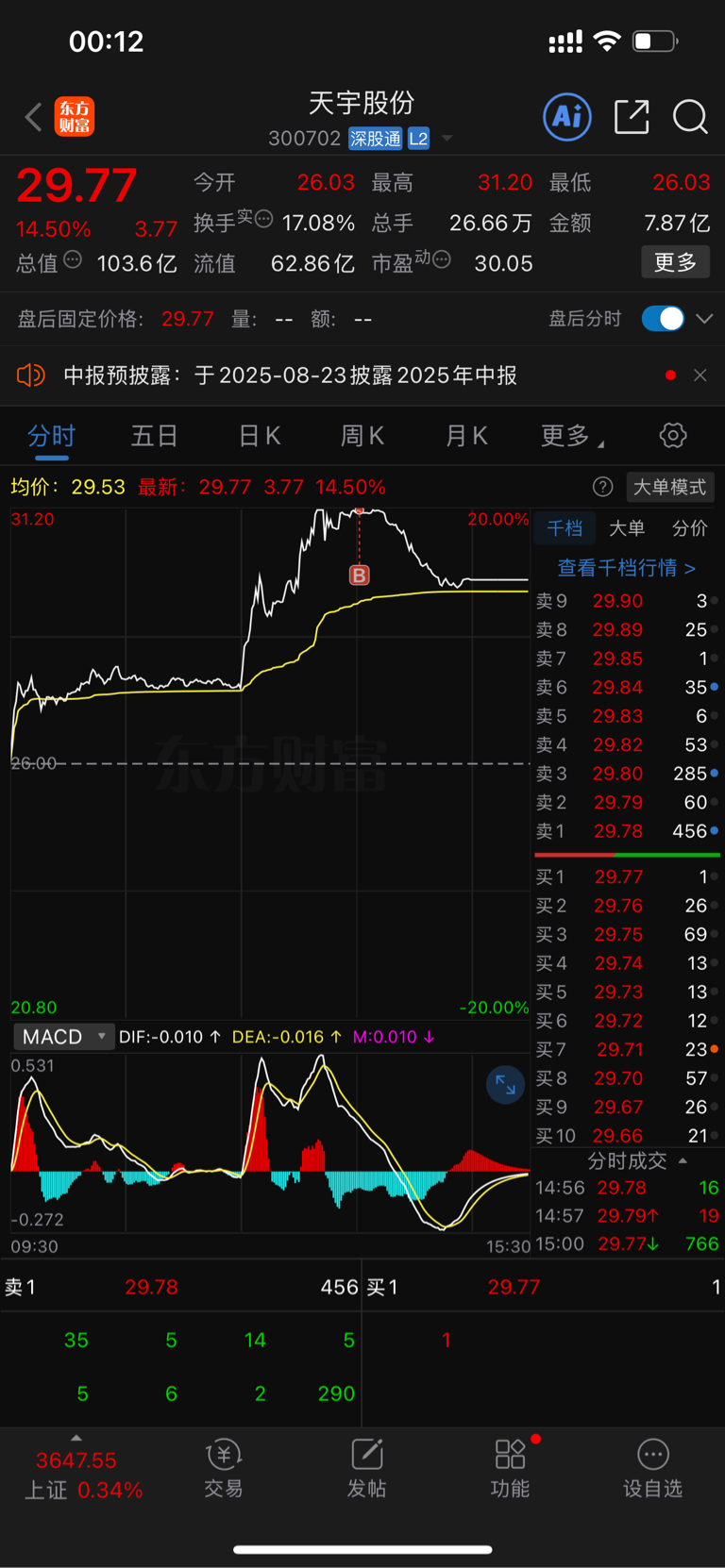Select the 大单 tab
This screenshot has width=725, height=1568.
(627, 528)
